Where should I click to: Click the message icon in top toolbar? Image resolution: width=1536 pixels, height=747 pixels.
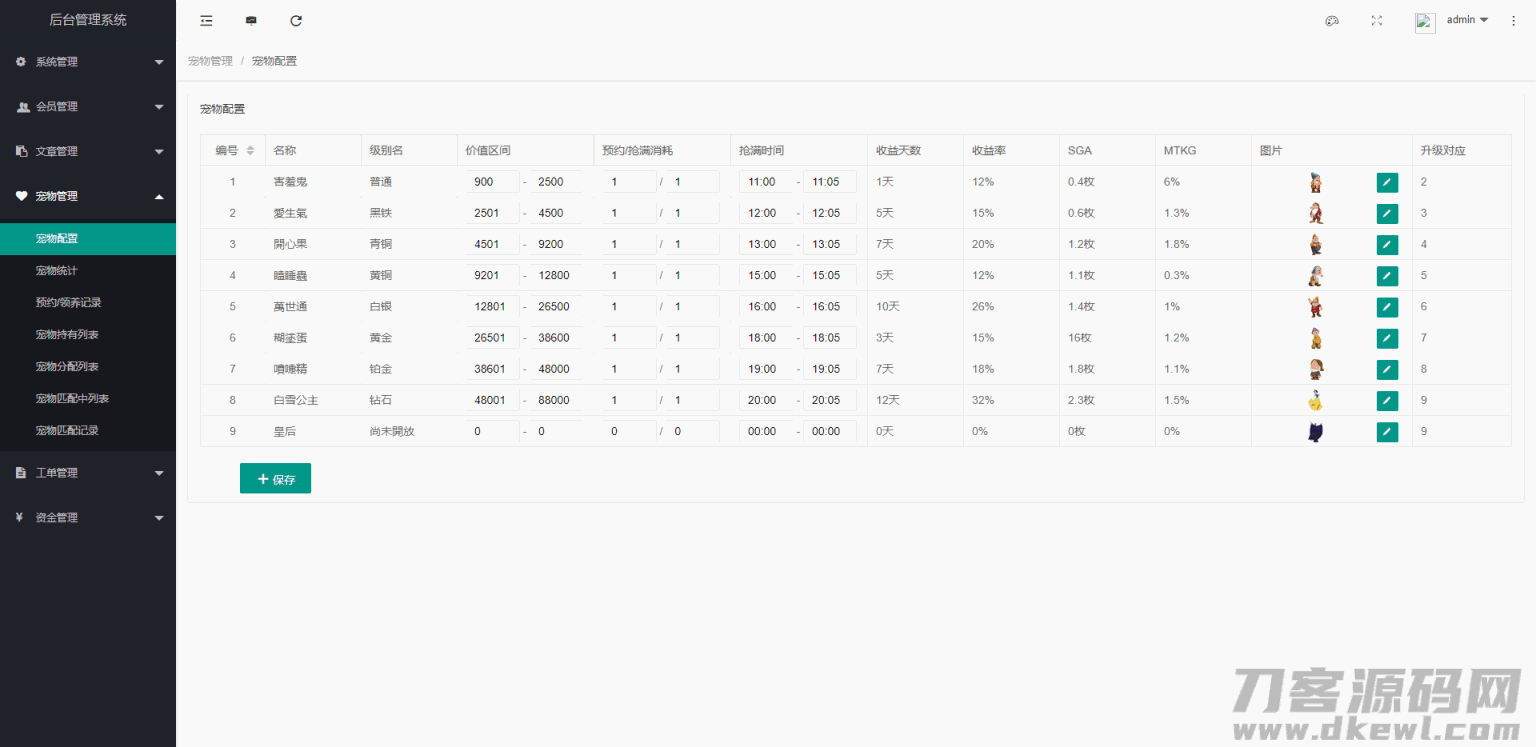(251, 21)
